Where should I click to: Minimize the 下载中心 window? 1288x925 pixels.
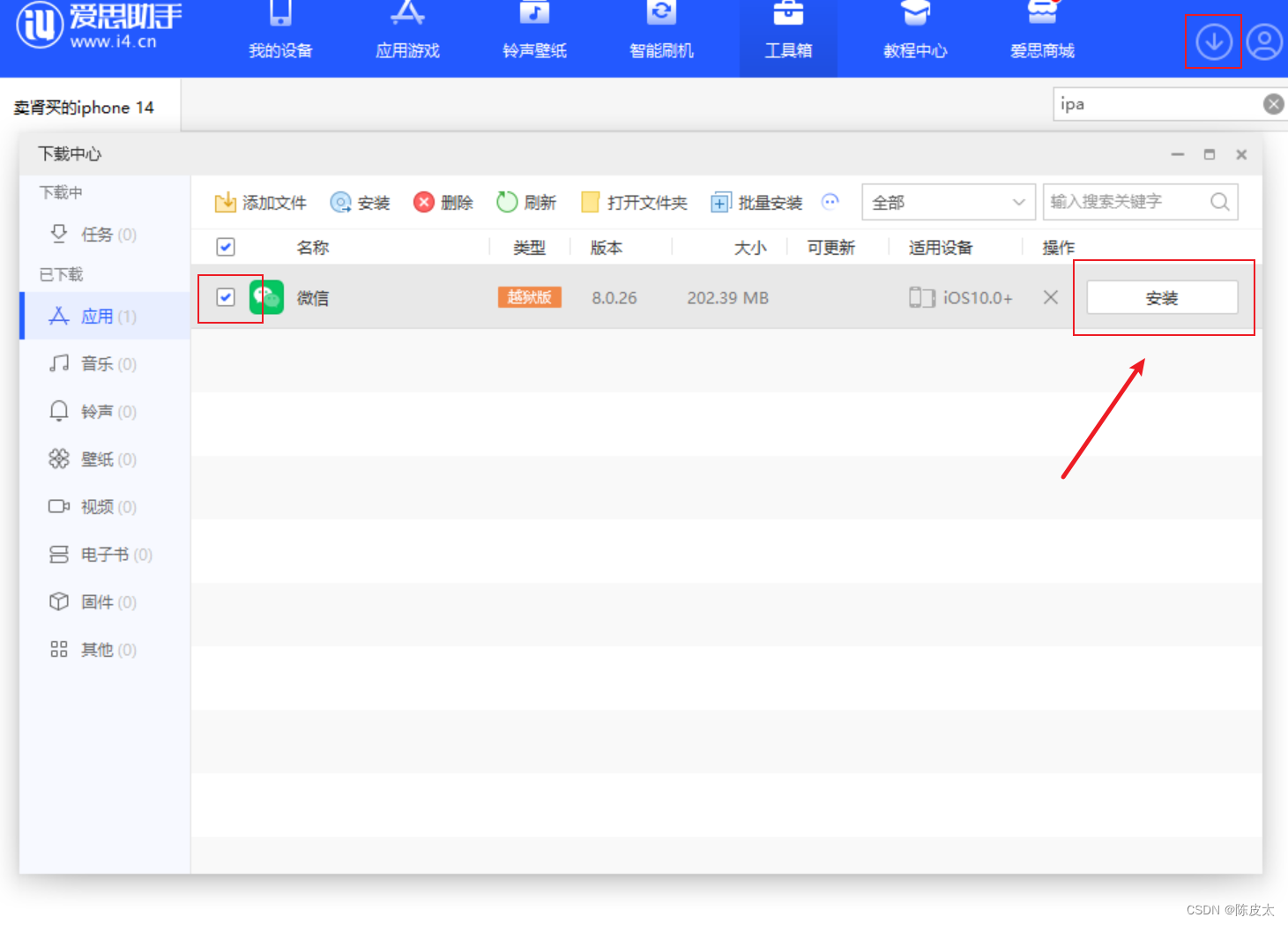[x=1178, y=154]
